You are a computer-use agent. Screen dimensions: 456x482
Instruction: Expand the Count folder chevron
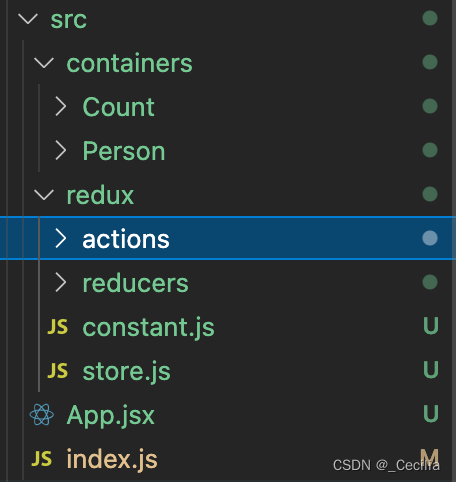pyautogui.click(x=60, y=106)
